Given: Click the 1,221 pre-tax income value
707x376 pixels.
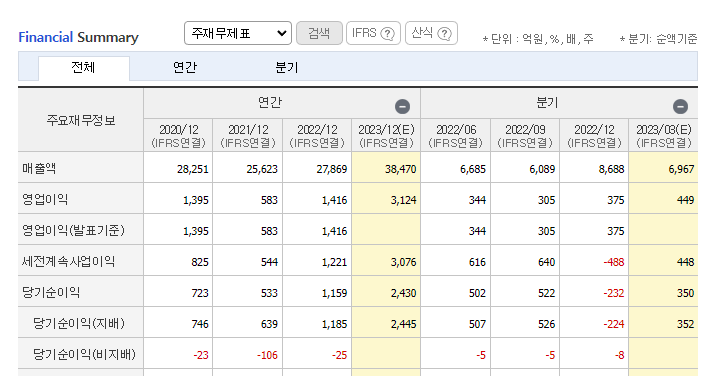Looking at the screenshot, I should coord(335,262).
